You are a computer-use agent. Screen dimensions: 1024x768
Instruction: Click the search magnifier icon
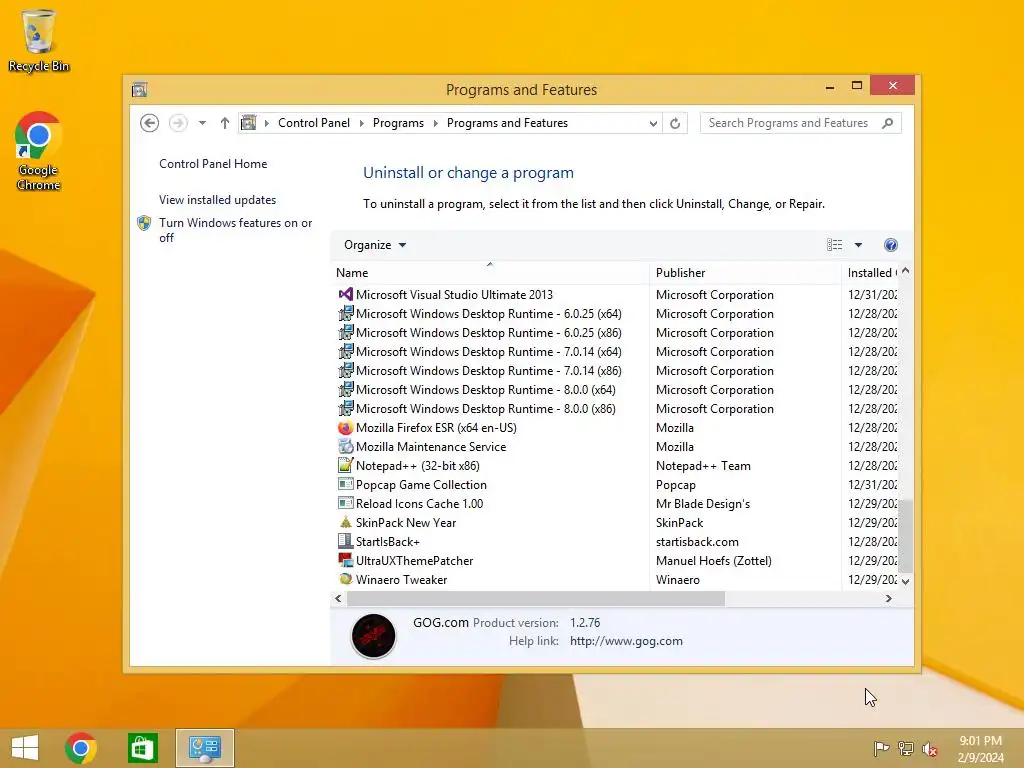point(888,123)
